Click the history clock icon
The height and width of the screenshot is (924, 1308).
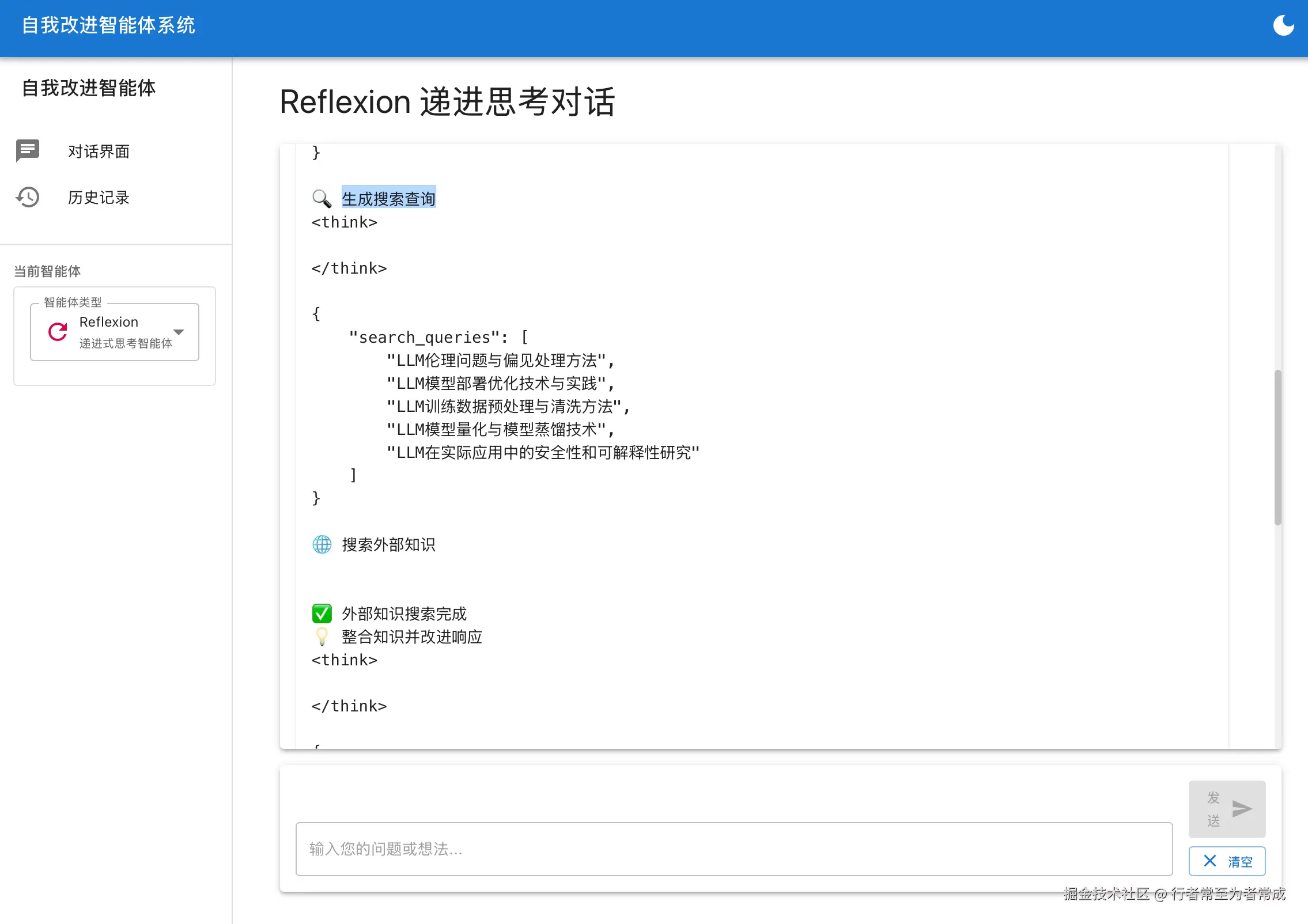(x=28, y=198)
